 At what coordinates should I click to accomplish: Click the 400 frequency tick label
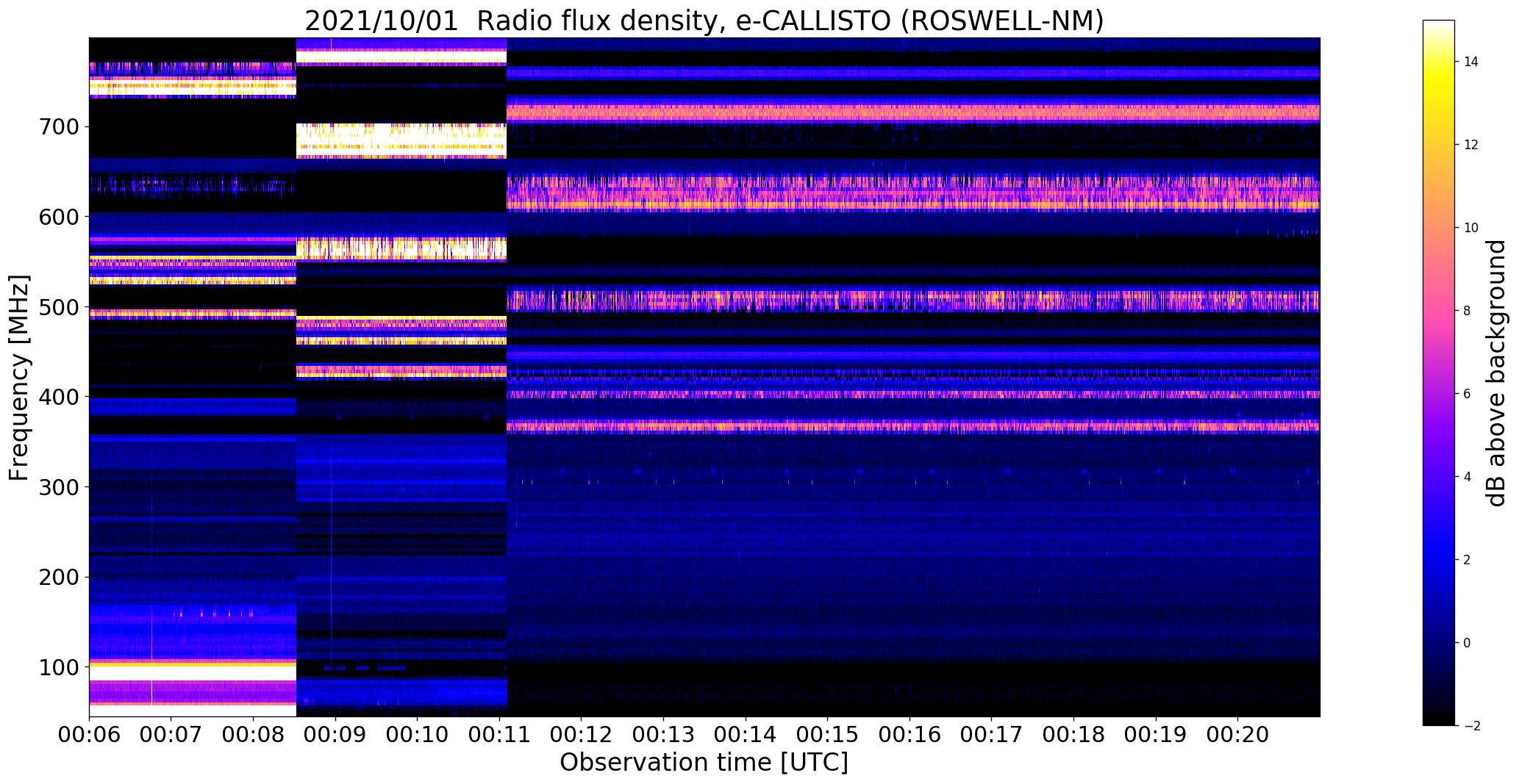click(58, 398)
